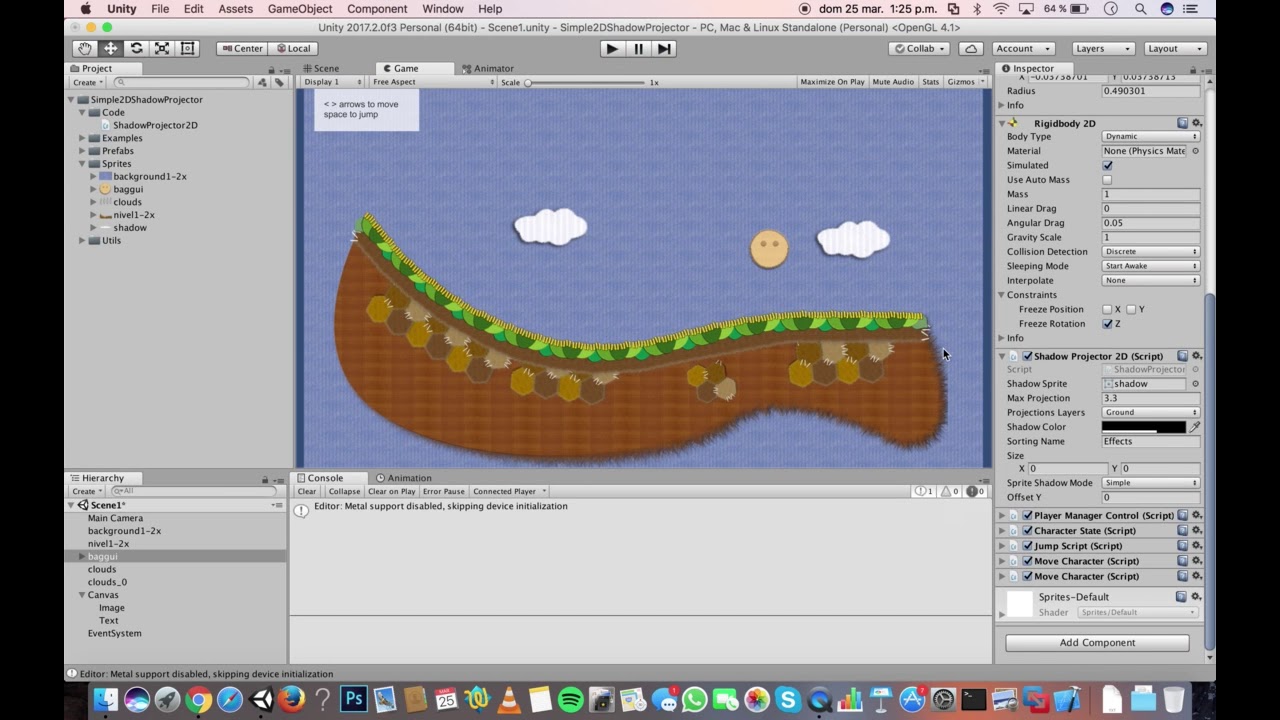This screenshot has width=1280, height=720.
Task: Enable Use Auto Mass checkbox
Action: click(x=1107, y=180)
